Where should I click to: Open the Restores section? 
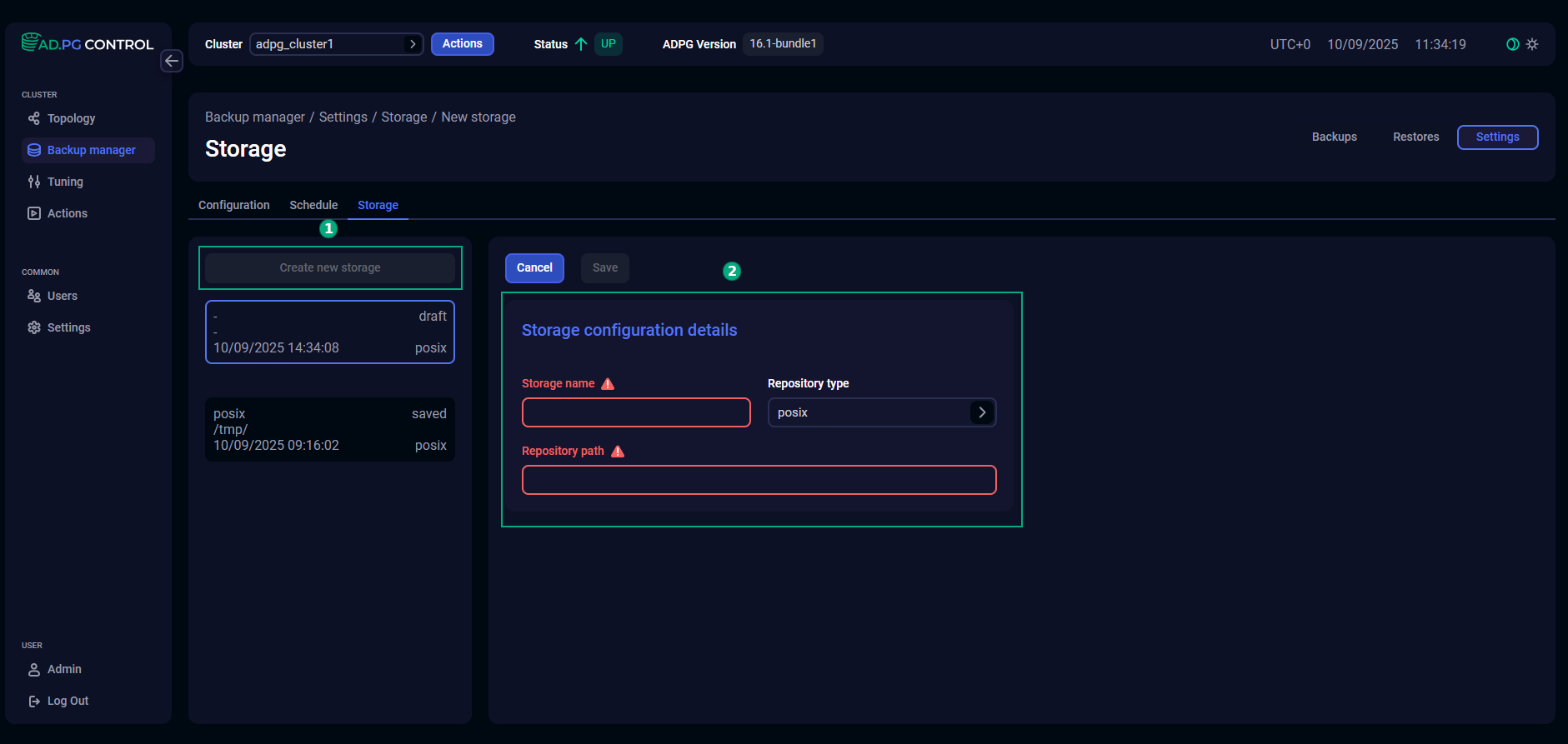1415,137
